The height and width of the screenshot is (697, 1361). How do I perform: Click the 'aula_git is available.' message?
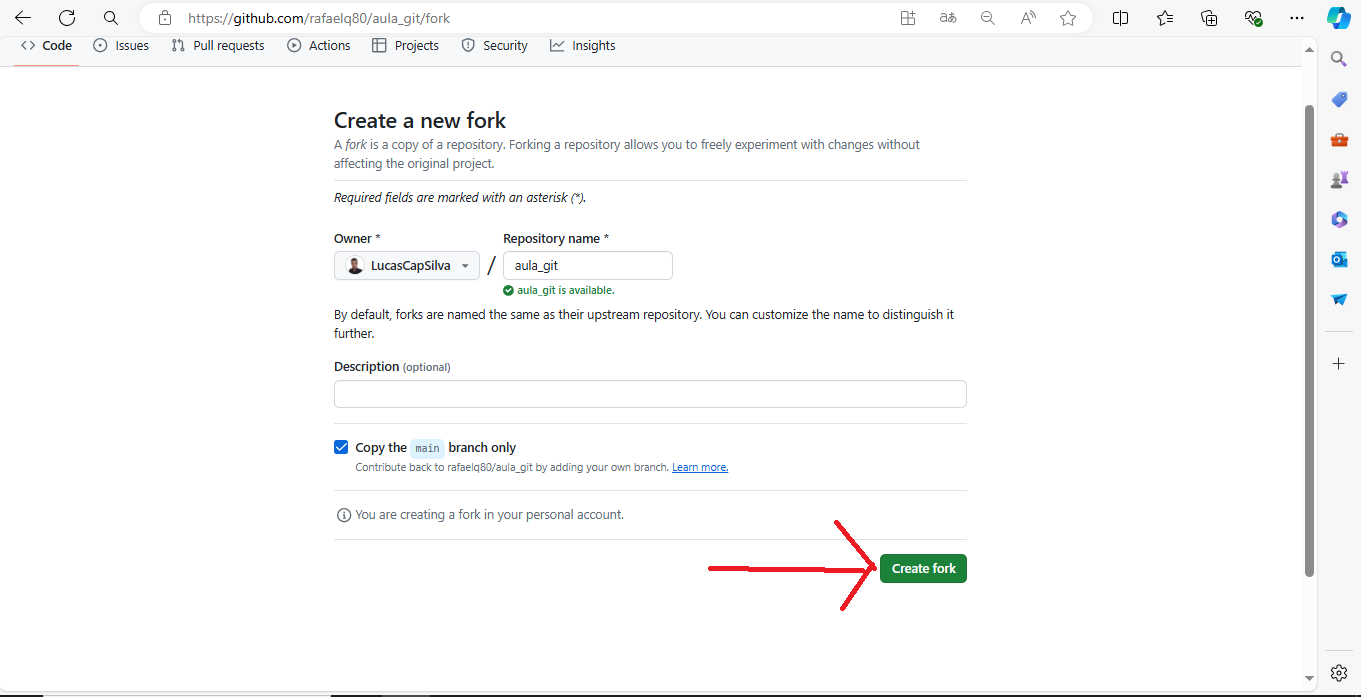coord(565,290)
